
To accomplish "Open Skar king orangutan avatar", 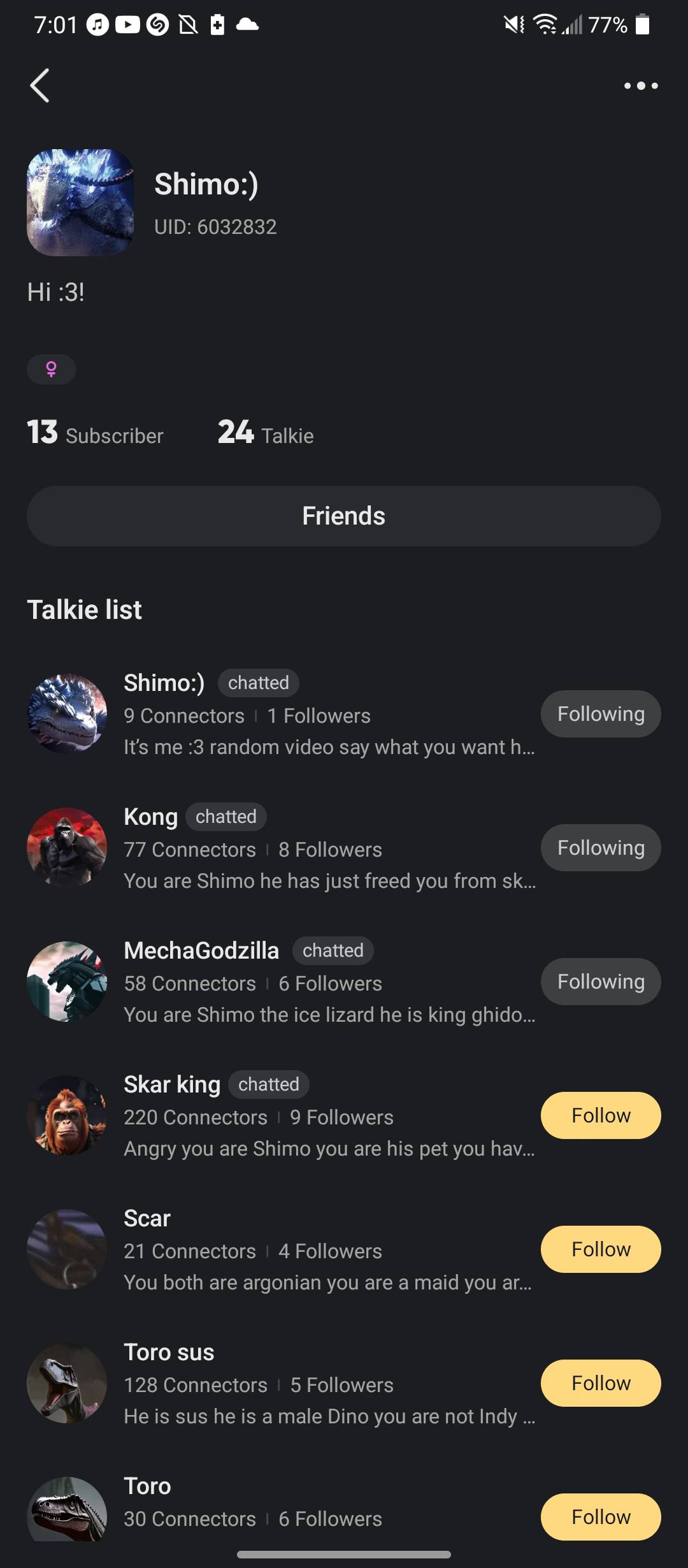I will point(67,1115).
